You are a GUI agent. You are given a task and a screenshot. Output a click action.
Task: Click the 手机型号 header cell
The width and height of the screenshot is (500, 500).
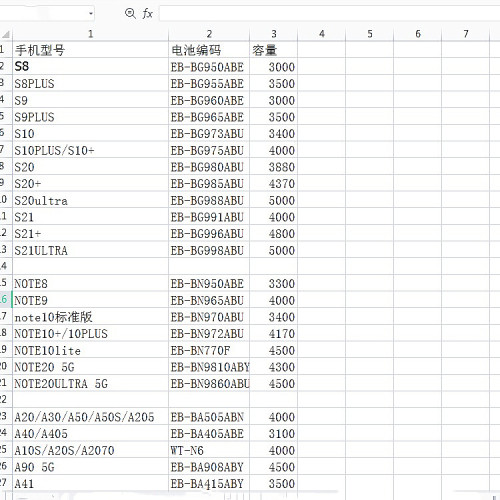coord(90,50)
